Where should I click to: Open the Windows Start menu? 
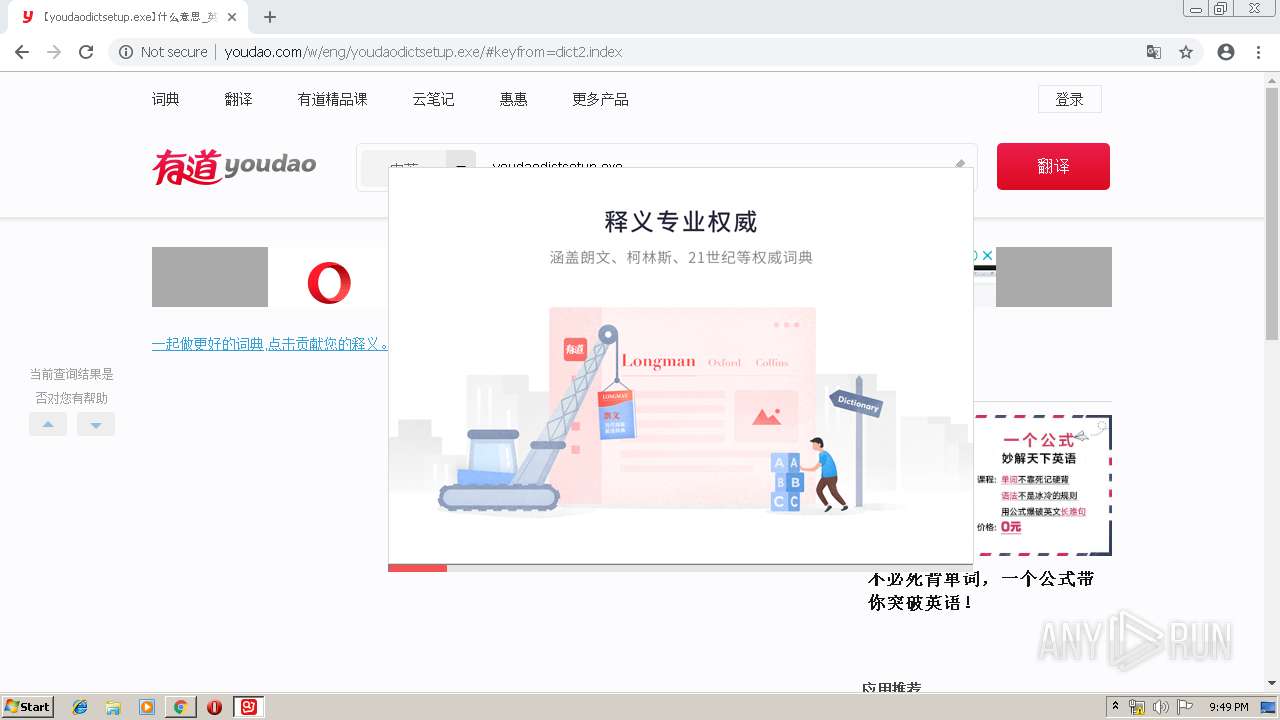tap(28, 707)
